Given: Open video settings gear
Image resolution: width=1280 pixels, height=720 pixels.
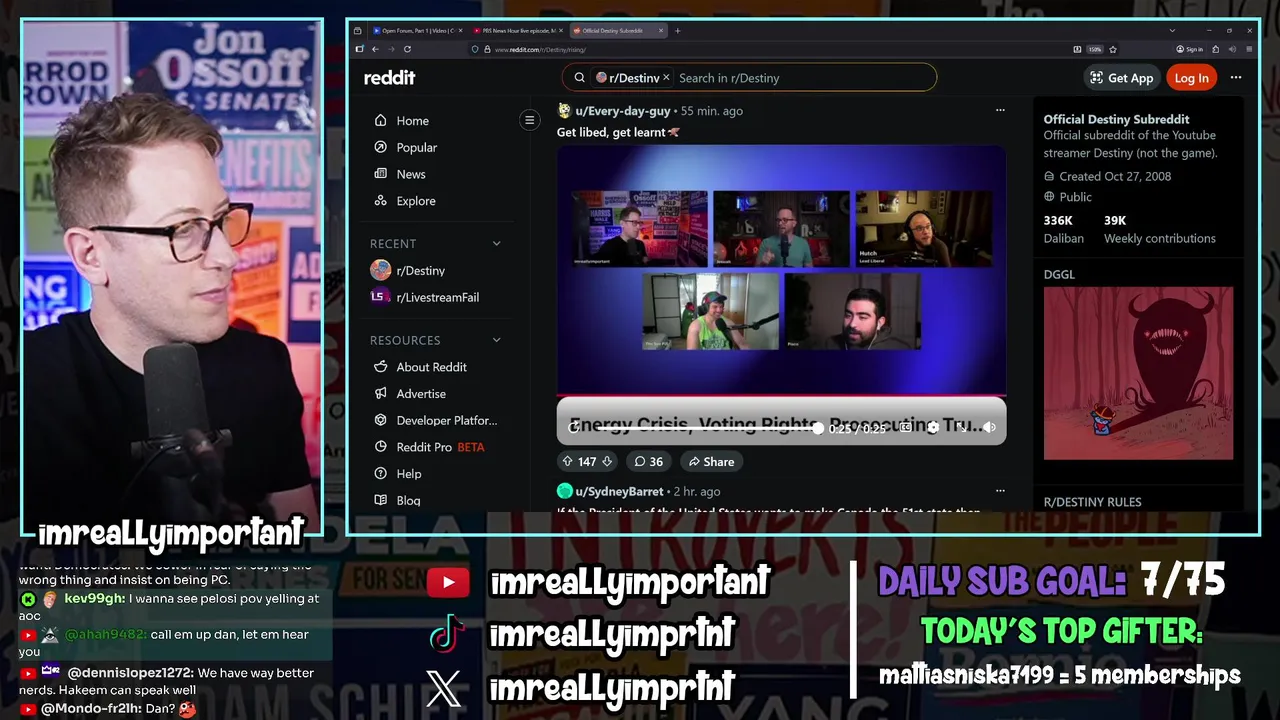Looking at the screenshot, I should [933, 427].
